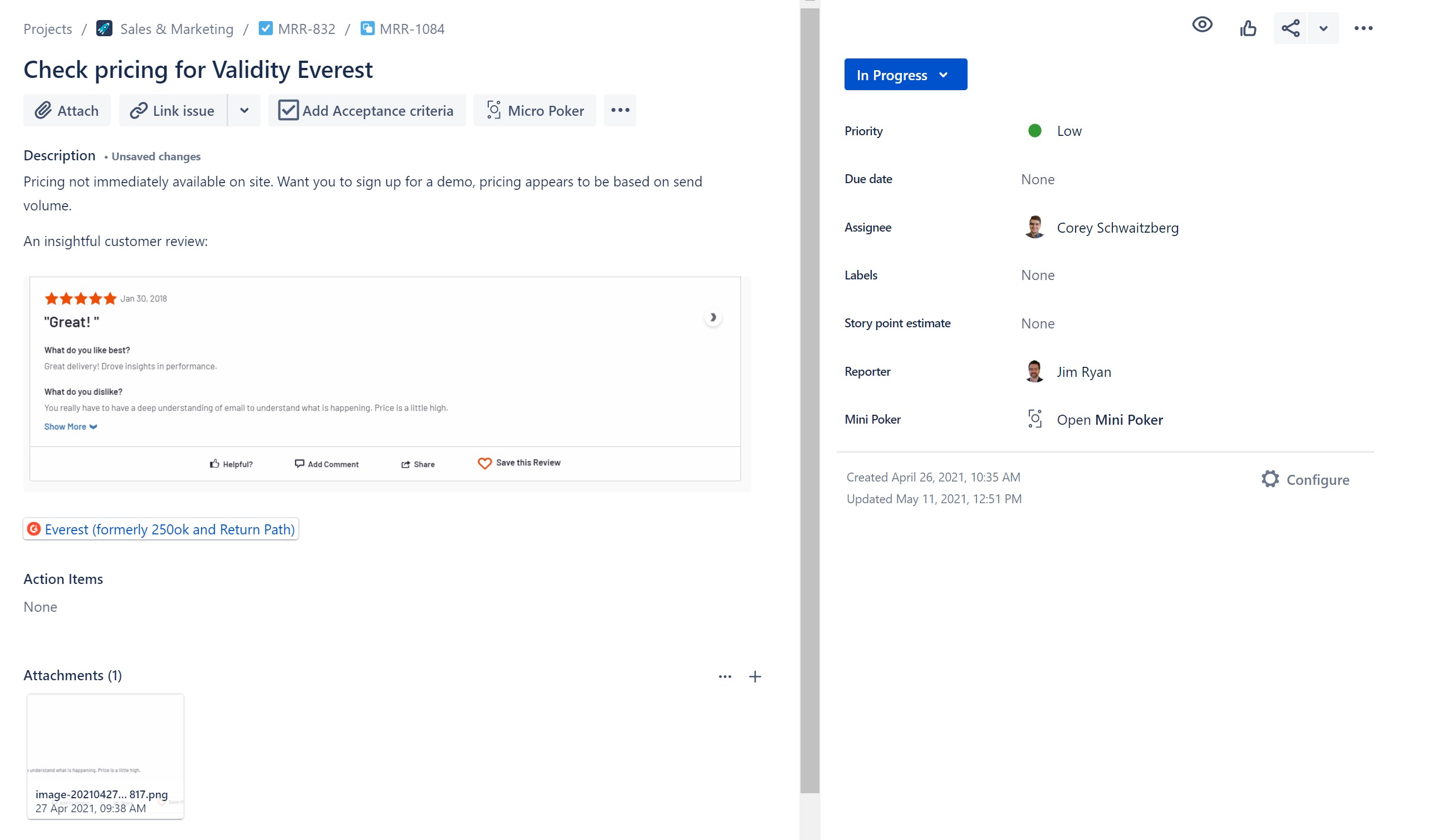Give feedback with the thumbs up icon

point(1248,28)
